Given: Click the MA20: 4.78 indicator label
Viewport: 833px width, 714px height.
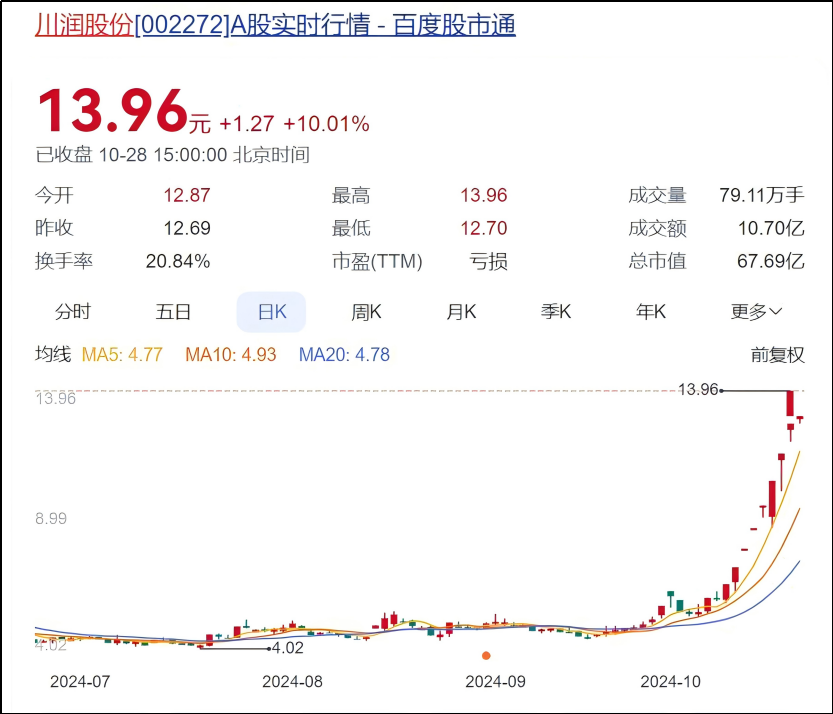Looking at the screenshot, I should 344,354.
